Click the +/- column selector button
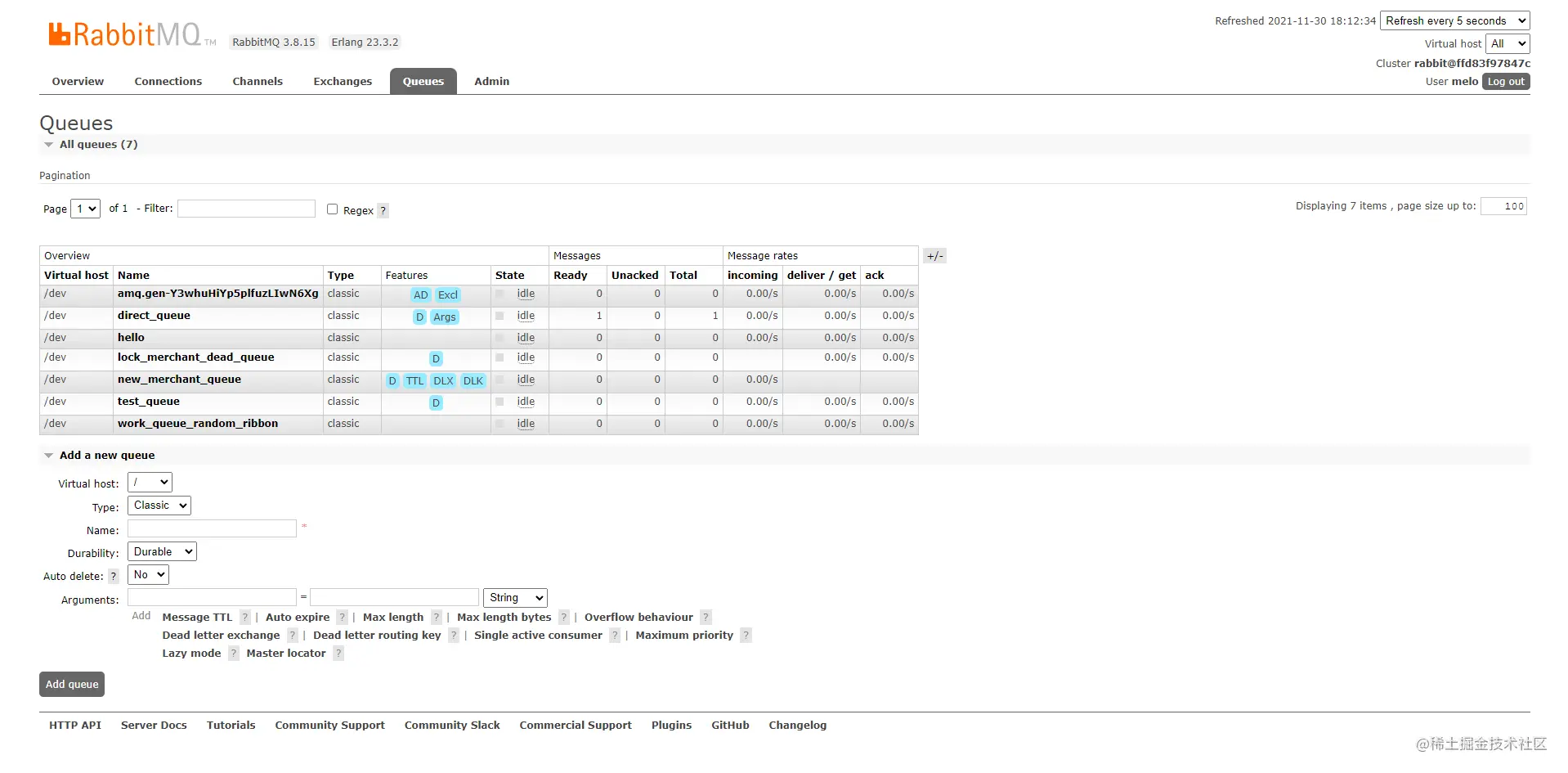 tap(935, 256)
